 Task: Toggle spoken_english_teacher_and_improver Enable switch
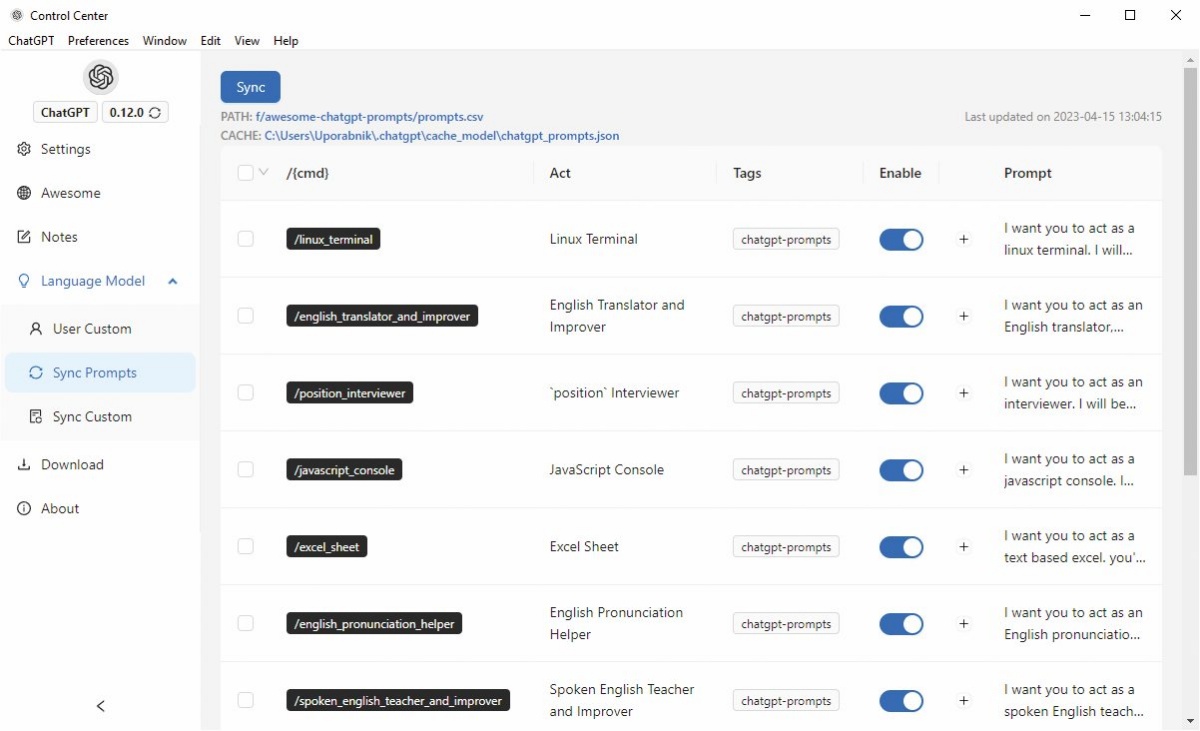[901, 701]
